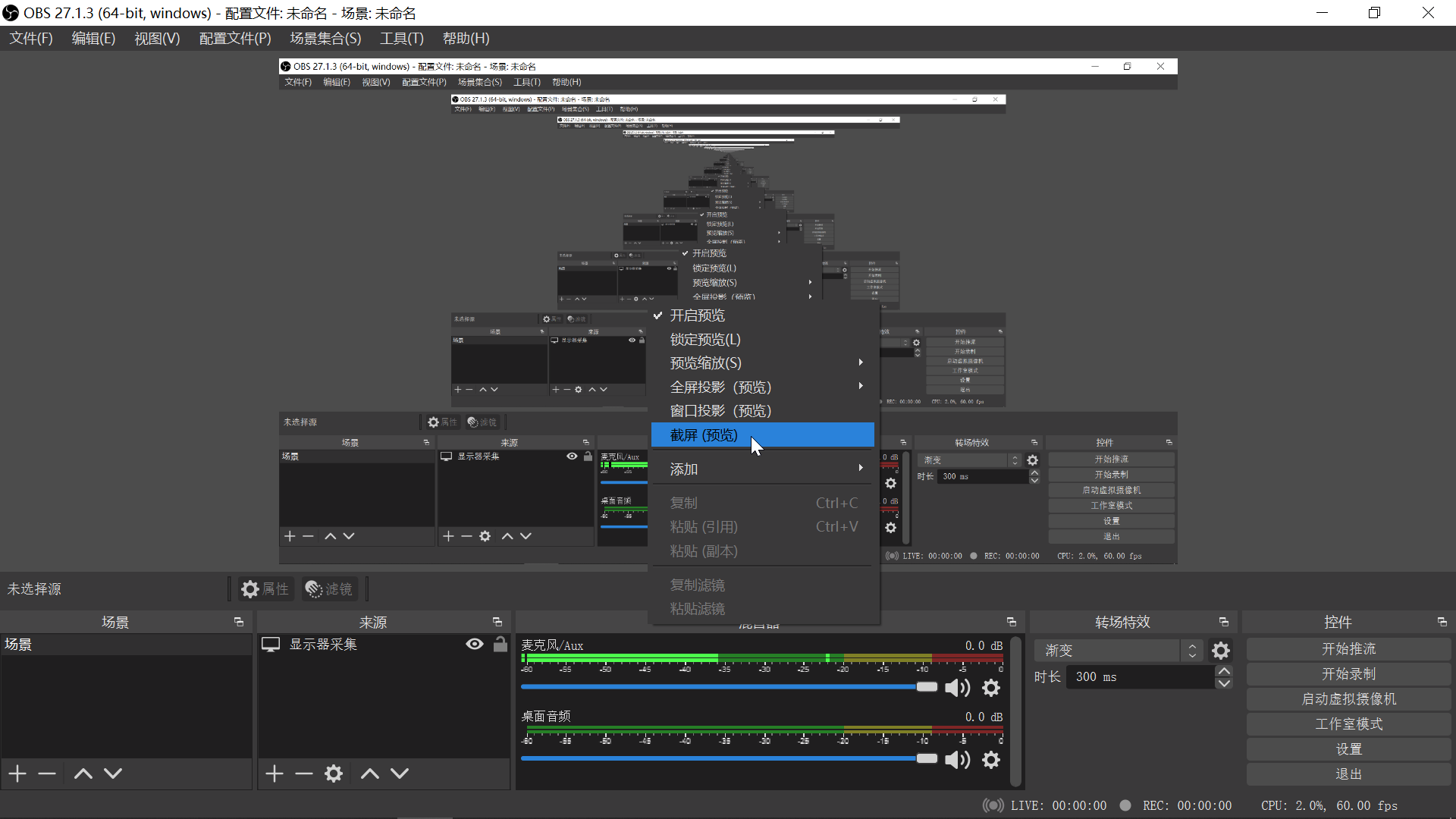Pop out the audio mixer dock panel
Viewport: 1456px width, 819px height.
(1012, 622)
